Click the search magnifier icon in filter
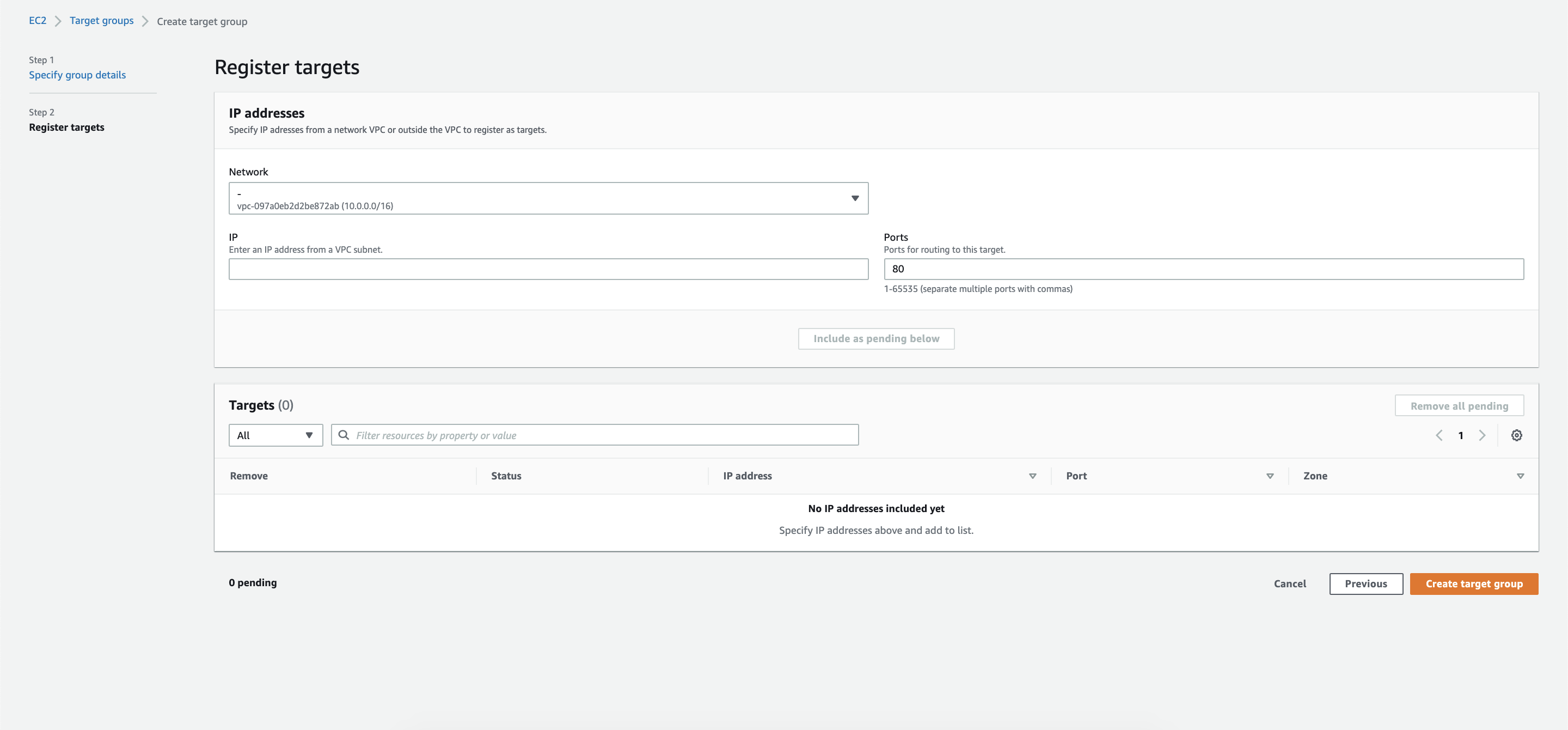 pyautogui.click(x=344, y=435)
